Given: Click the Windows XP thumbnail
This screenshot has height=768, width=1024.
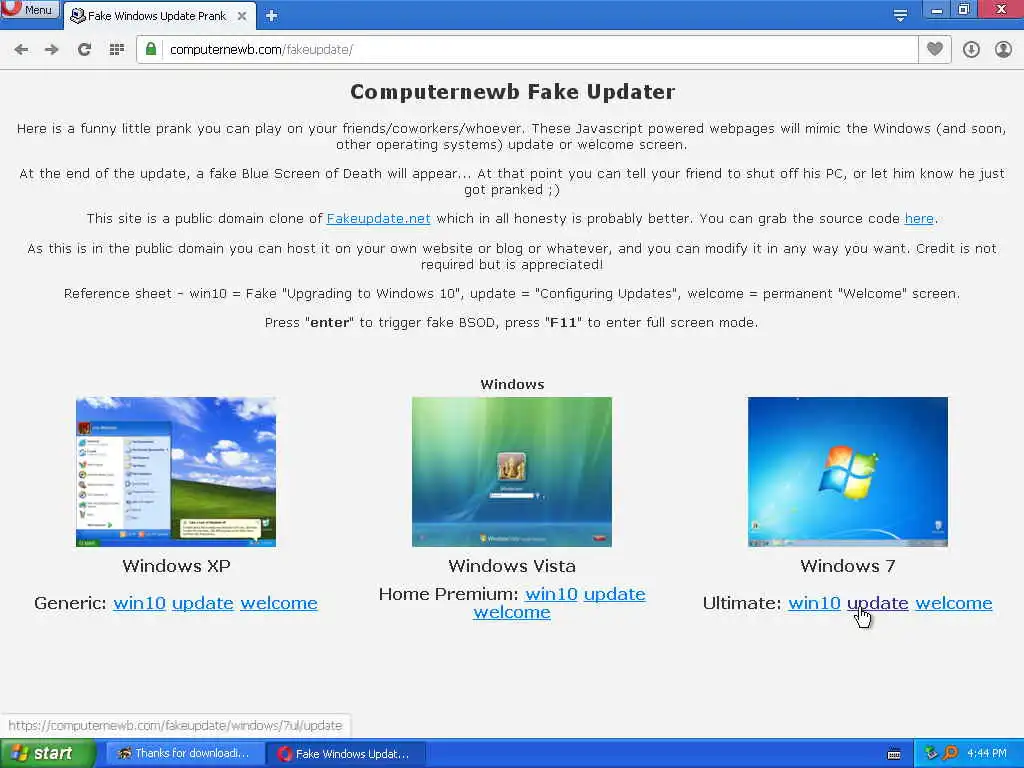Looking at the screenshot, I should (x=176, y=472).
